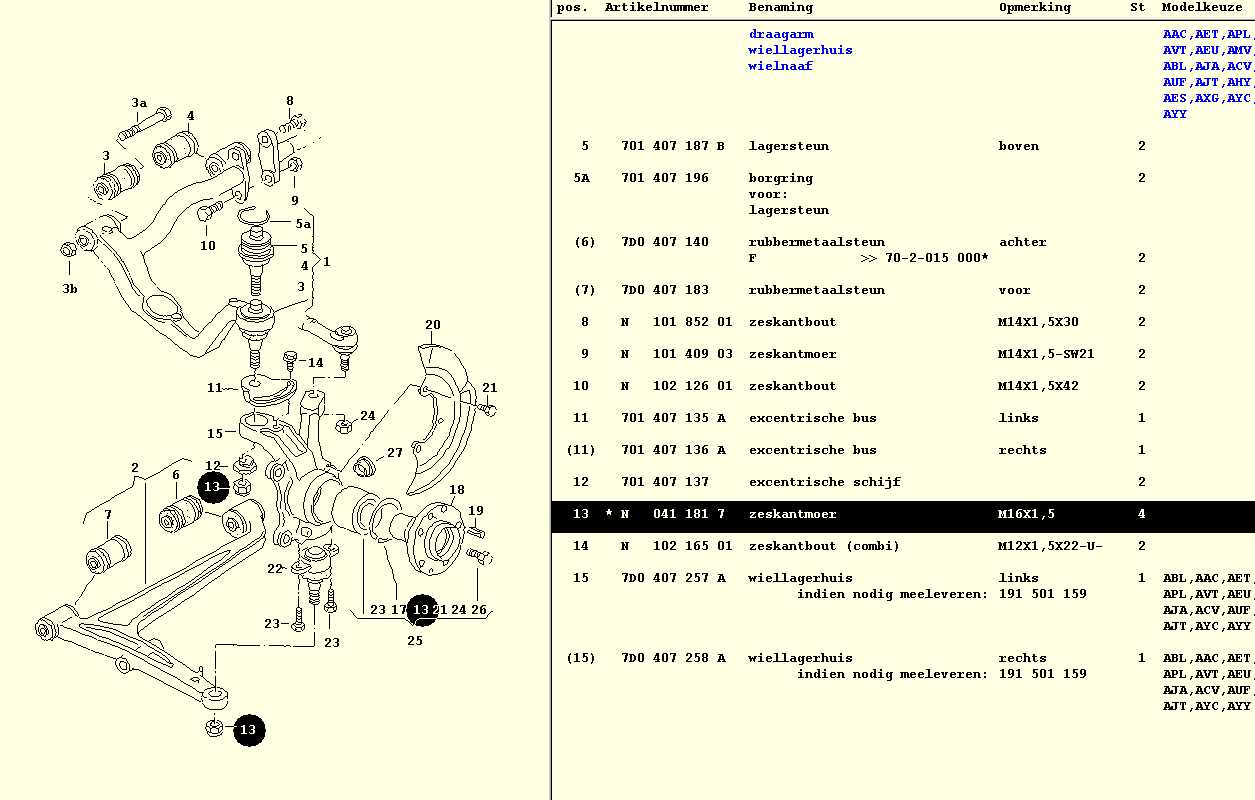Select part number 701 407 187 B
The width and height of the screenshot is (1255, 800).
tap(673, 146)
